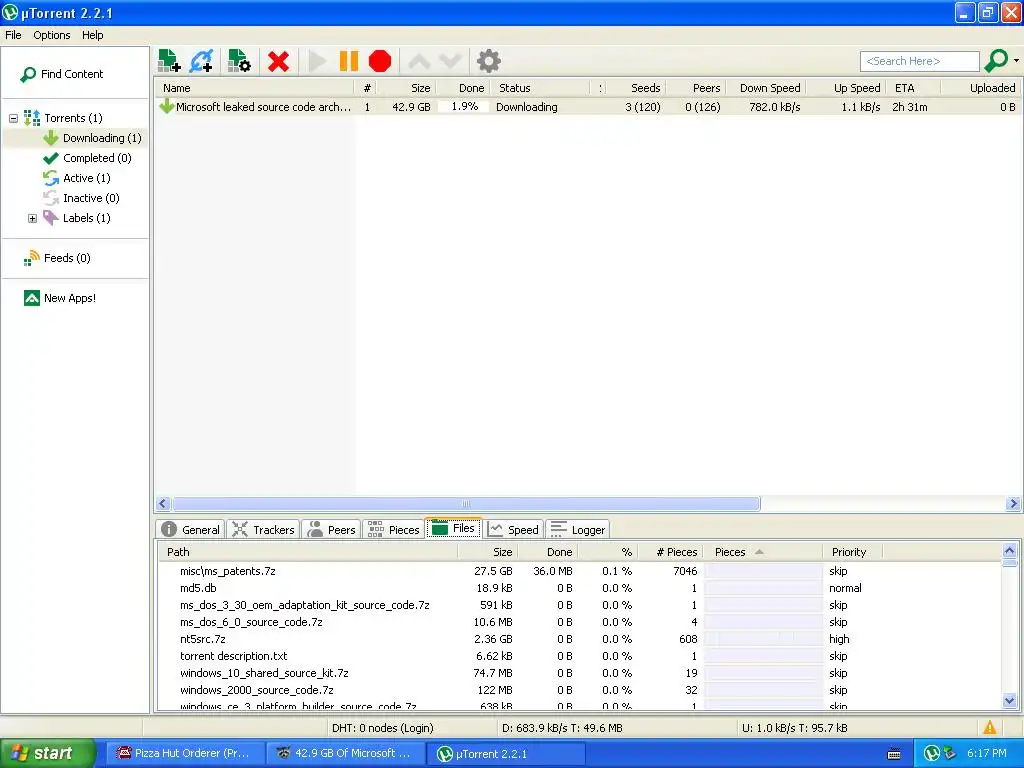The height and width of the screenshot is (768, 1024).
Task: Open the Options menu
Action: (52, 35)
